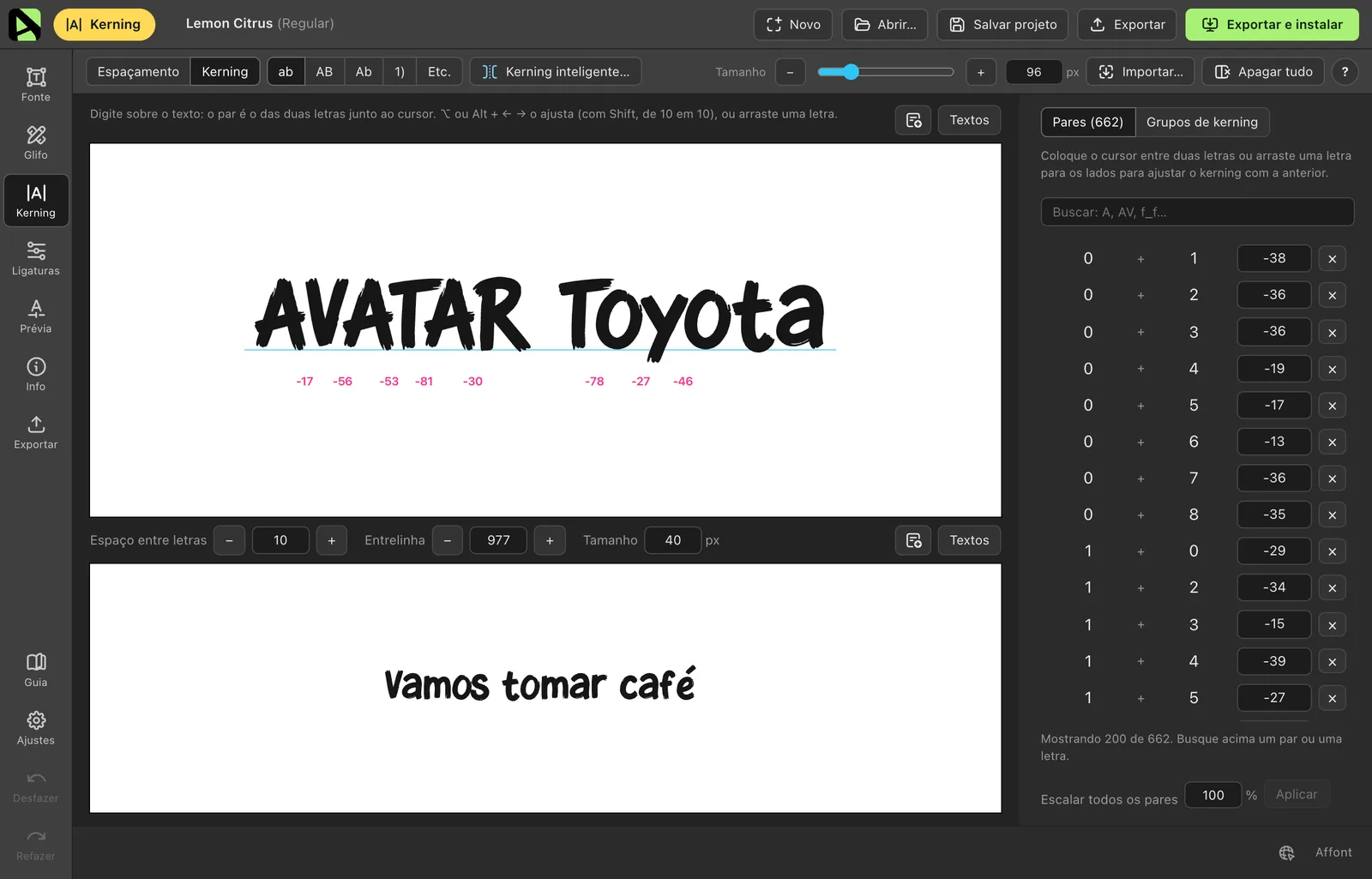Viewport: 1372px width, 879px height.
Task: Increase Espaço entre letras with plus
Action: pyautogui.click(x=332, y=540)
